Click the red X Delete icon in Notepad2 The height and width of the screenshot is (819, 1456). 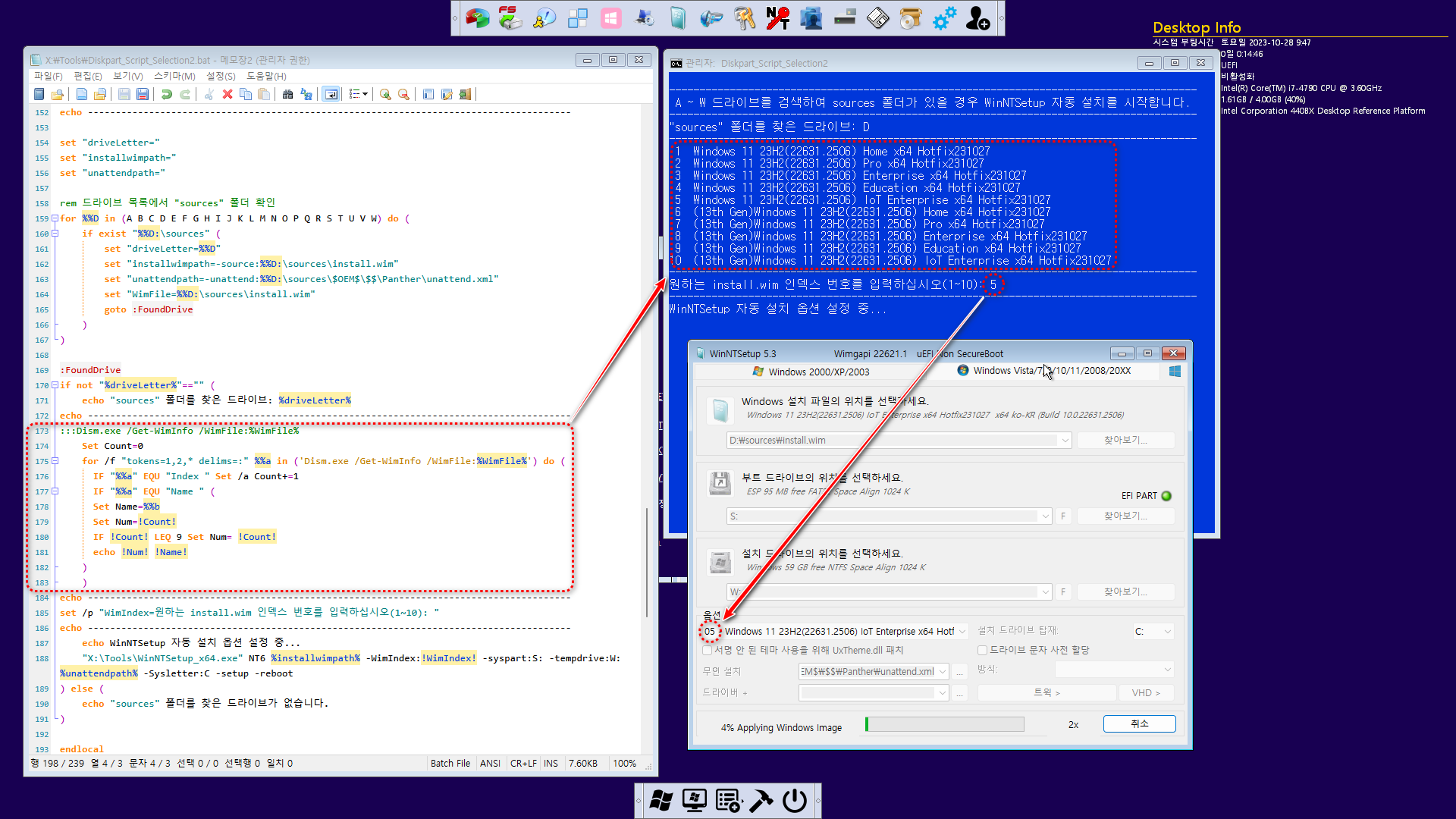227,94
